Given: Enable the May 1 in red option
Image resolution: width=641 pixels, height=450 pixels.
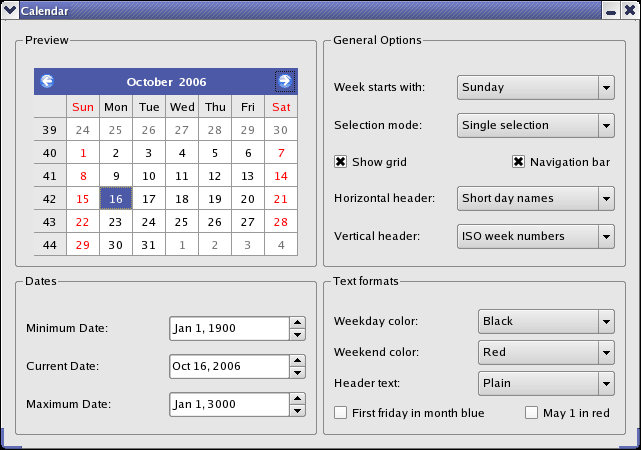Looking at the screenshot, I should tap(532, 412).
